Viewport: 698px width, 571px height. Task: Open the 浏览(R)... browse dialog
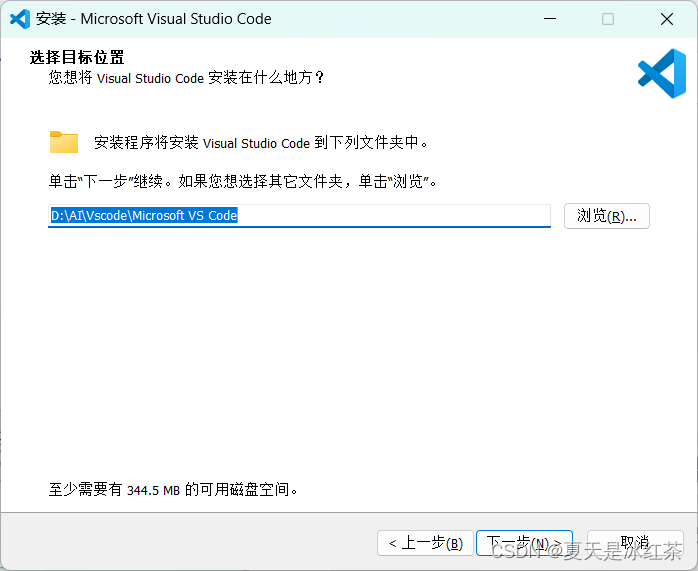click(x=607, y=216)
